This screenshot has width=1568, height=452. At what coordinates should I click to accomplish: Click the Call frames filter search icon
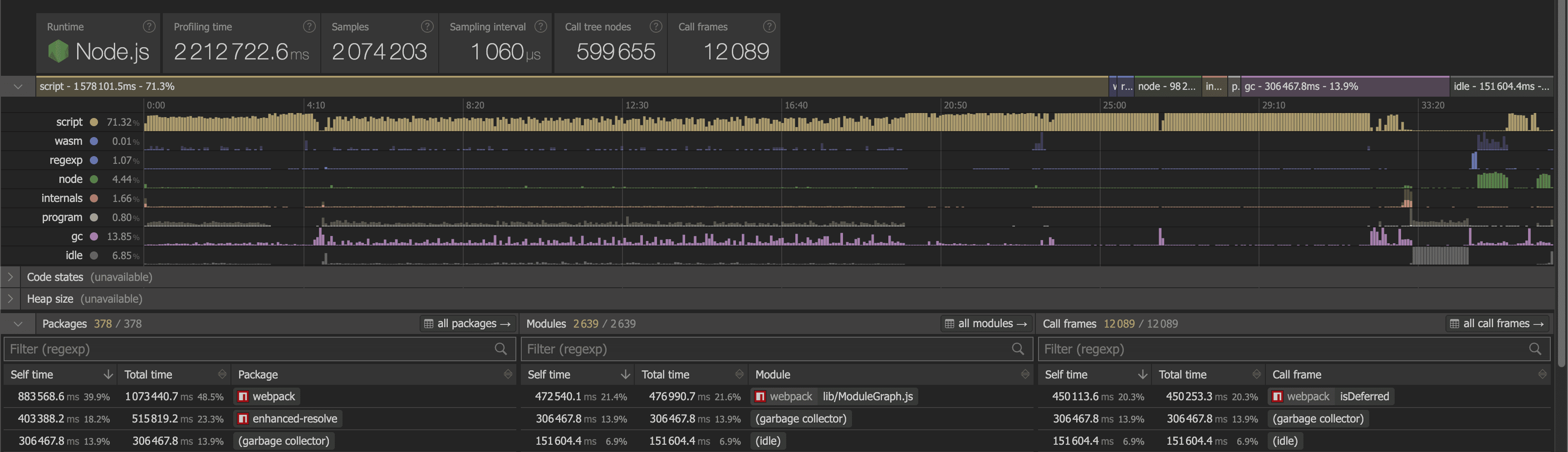click(x=1535, y=349)
